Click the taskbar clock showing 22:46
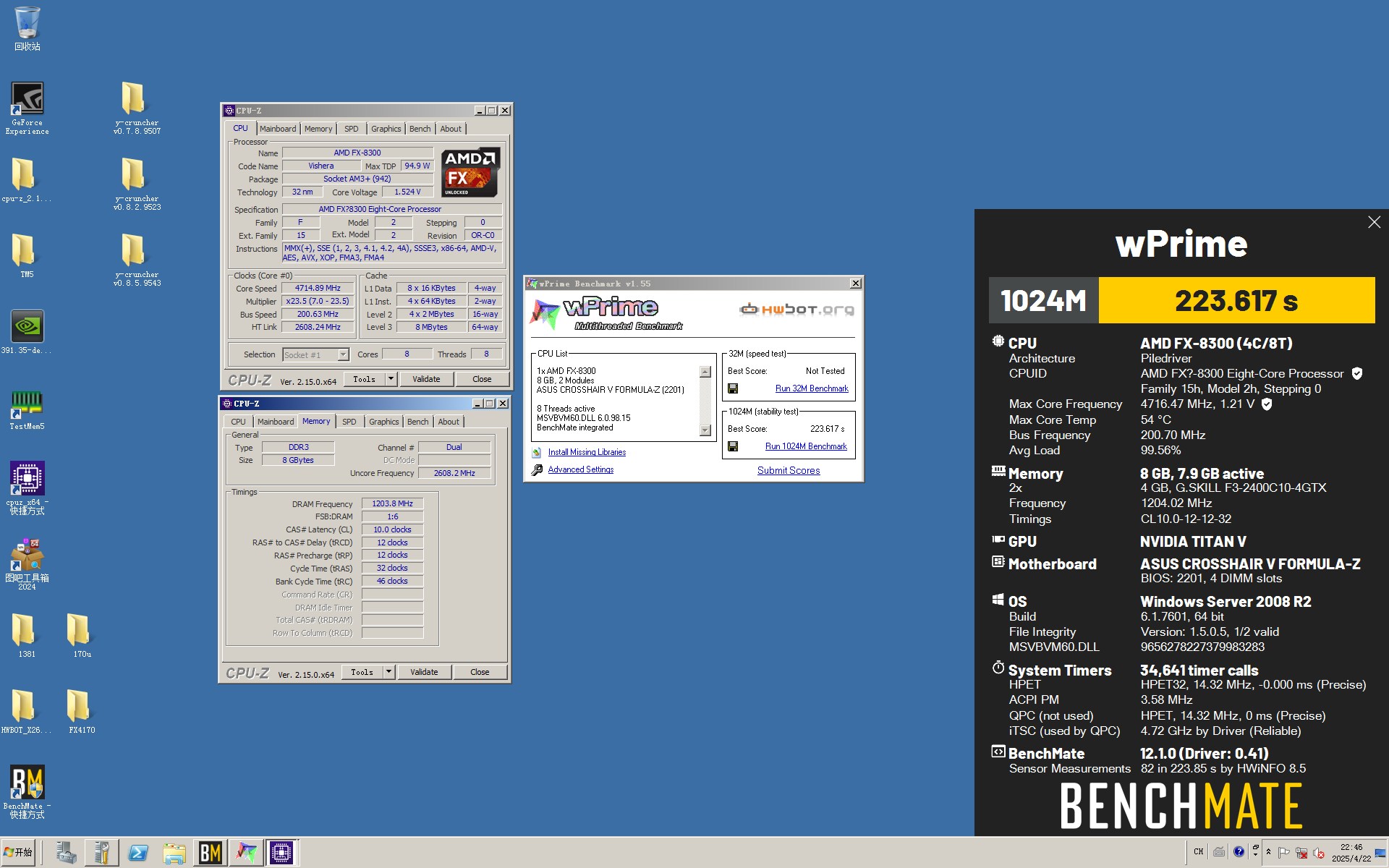The height and width of the screenshot is (868, 1389). pos(1351,853)
